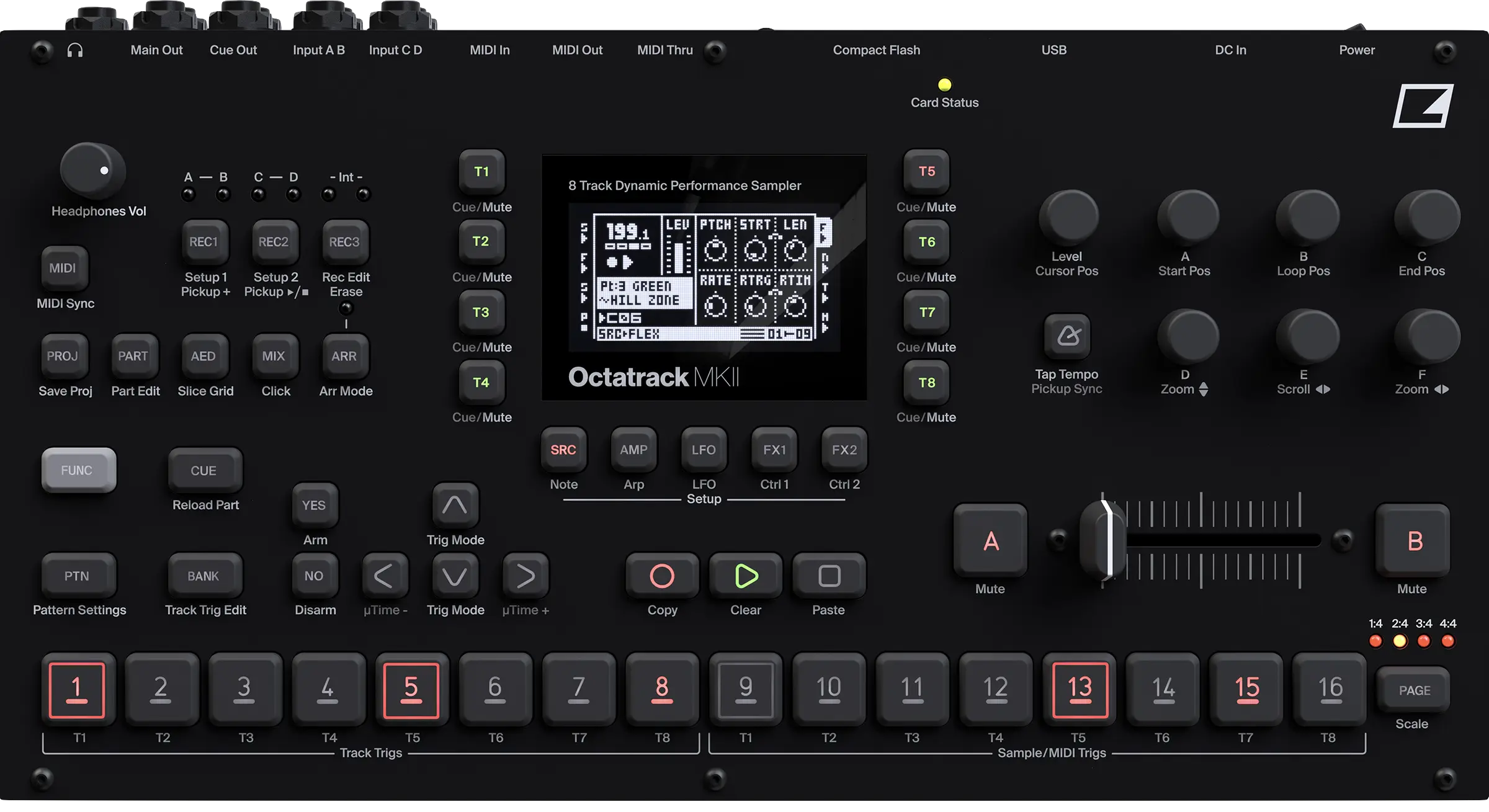Toggle trig key 1

(x=78, y=690)
